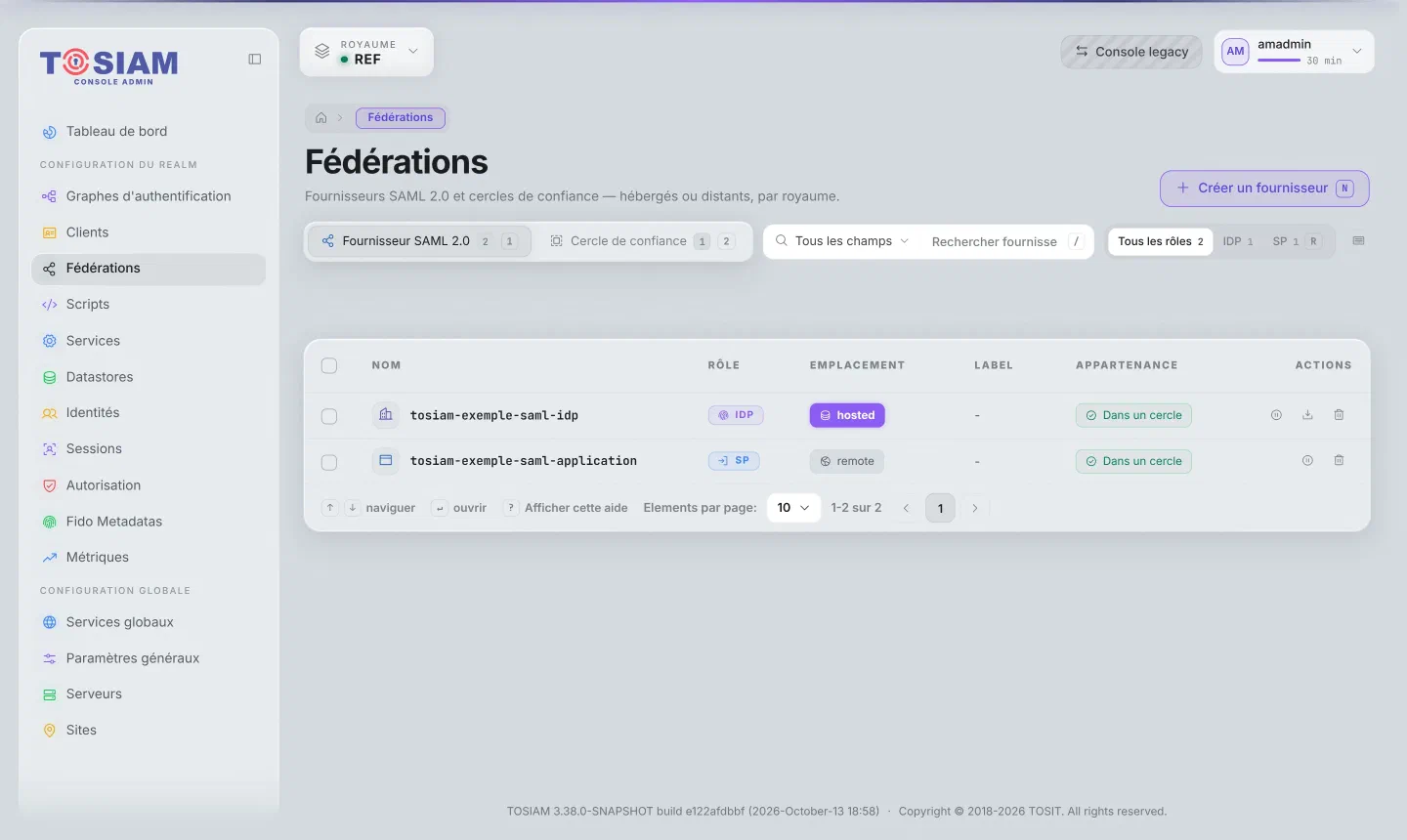Click the Créer un fournisseur button

1264,189
